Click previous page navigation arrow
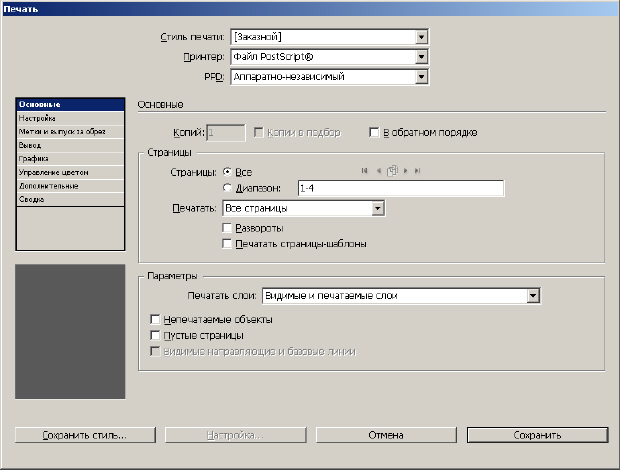Image resolution: width=620 pixels, height=470 pixels. point(378,171)
